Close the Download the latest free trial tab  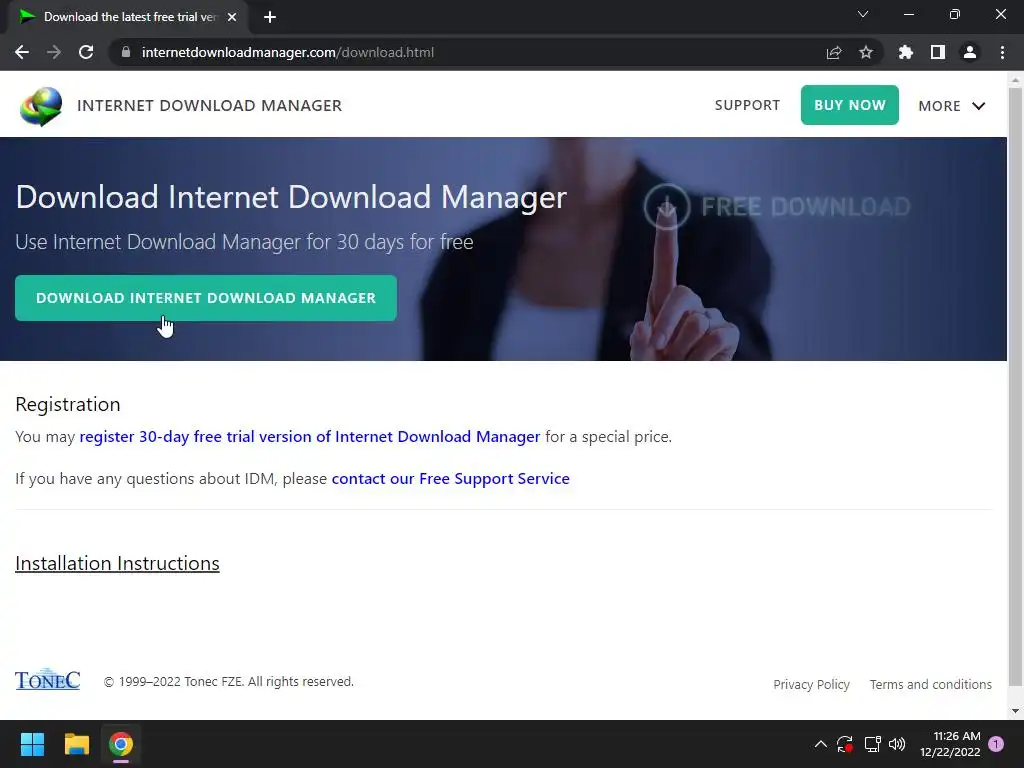232,17
